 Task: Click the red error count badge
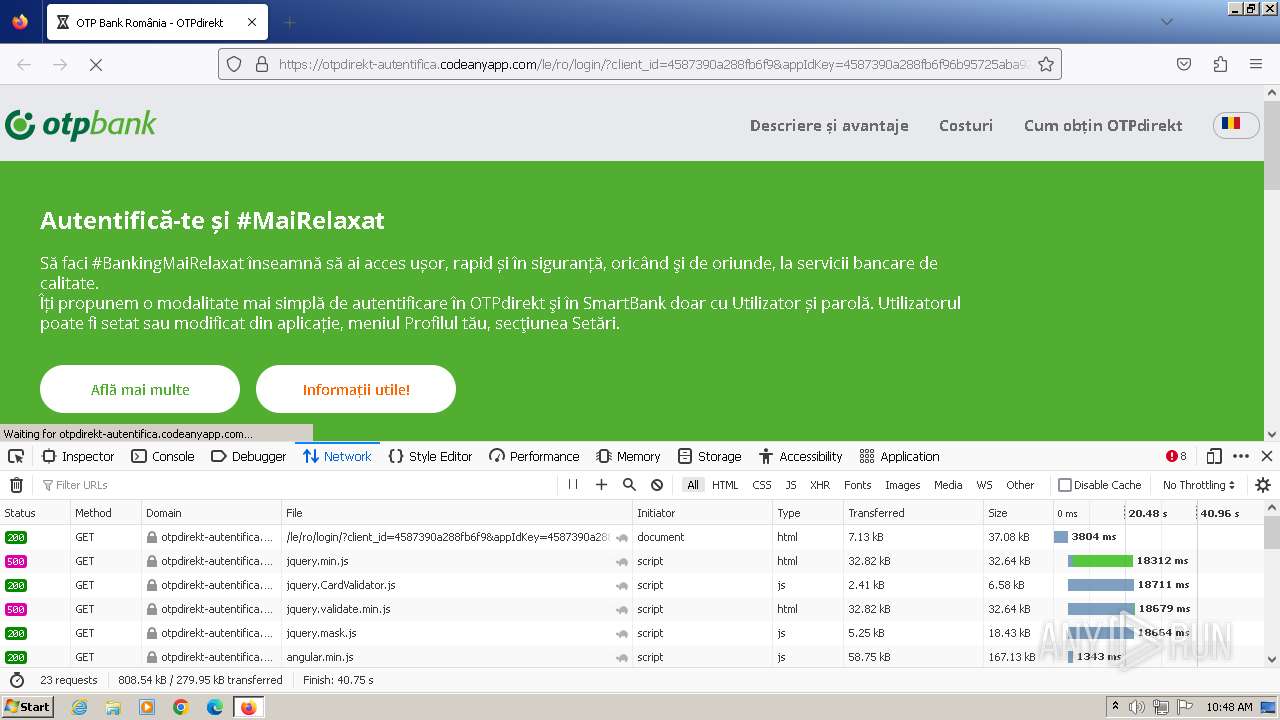(1177, 456)
